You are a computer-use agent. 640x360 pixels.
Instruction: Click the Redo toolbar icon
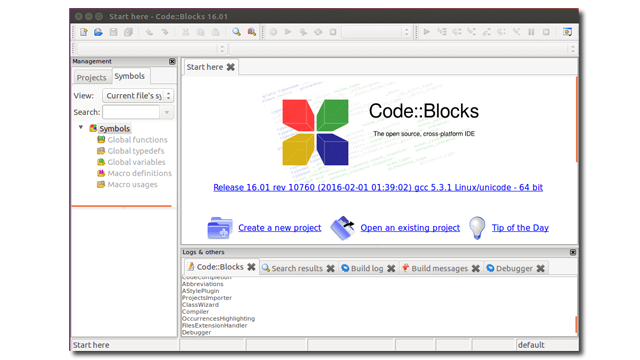164,32
